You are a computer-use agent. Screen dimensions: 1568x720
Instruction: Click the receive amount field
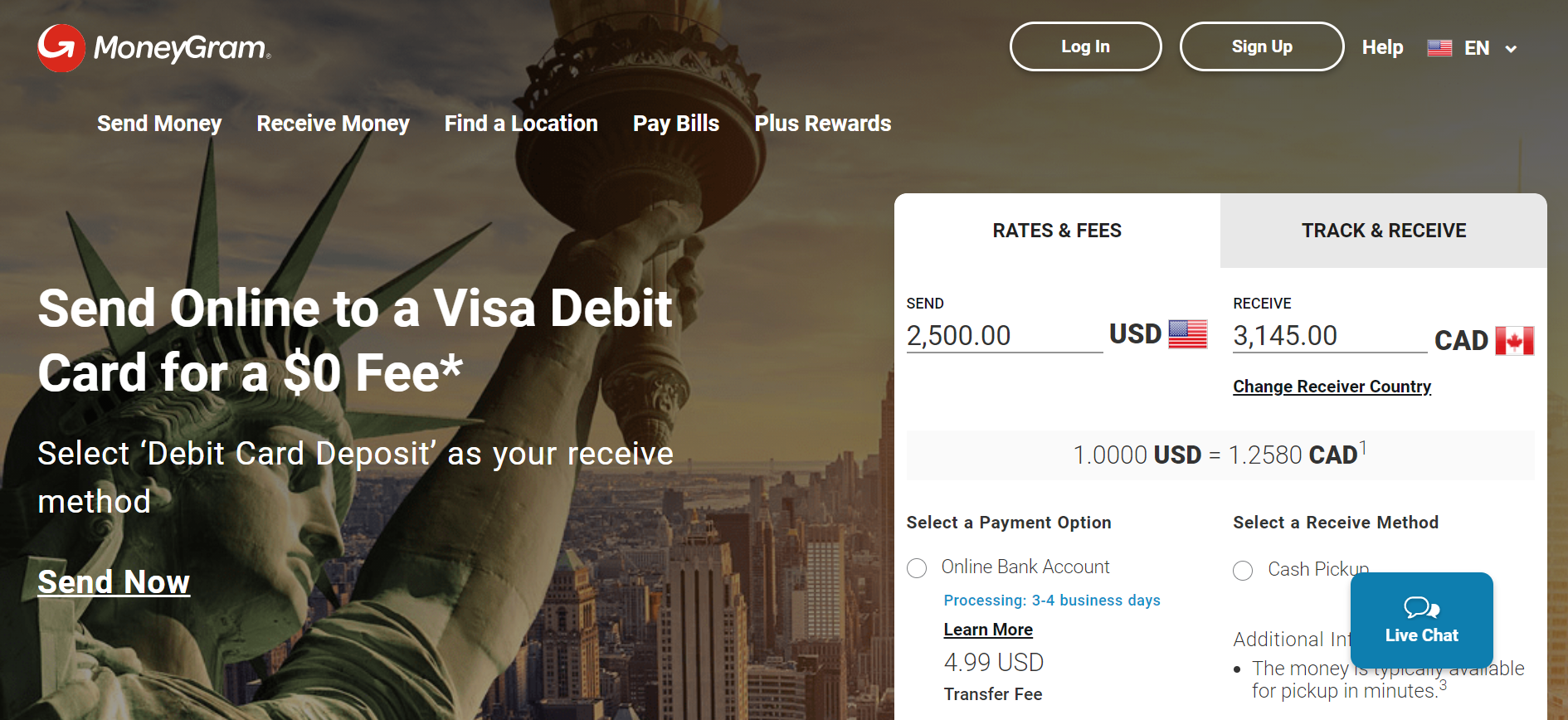pyautogui.click(x=1328, y=336)
